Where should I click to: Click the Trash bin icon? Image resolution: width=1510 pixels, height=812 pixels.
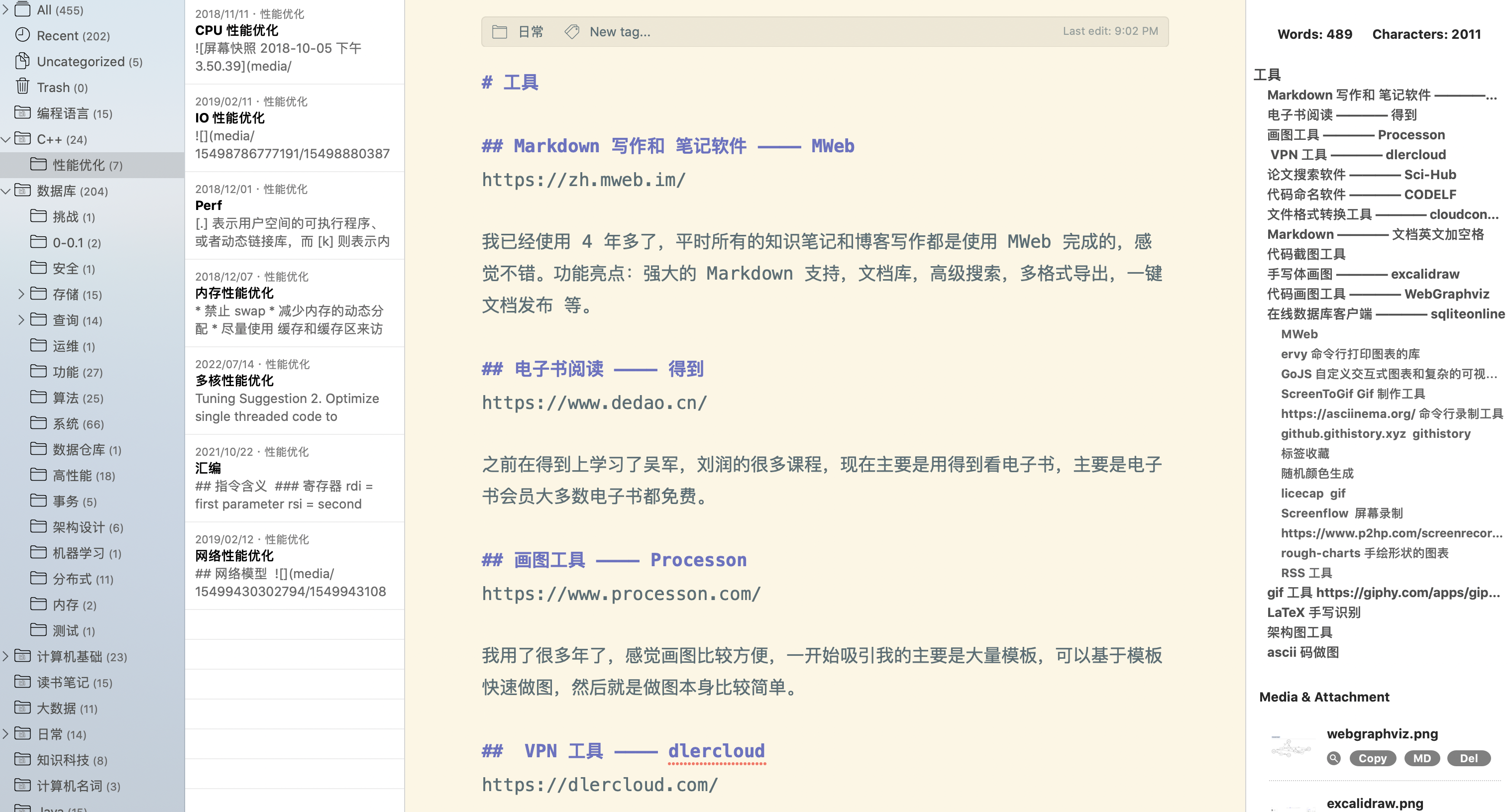pyautogui.click(x=22, y=86)
